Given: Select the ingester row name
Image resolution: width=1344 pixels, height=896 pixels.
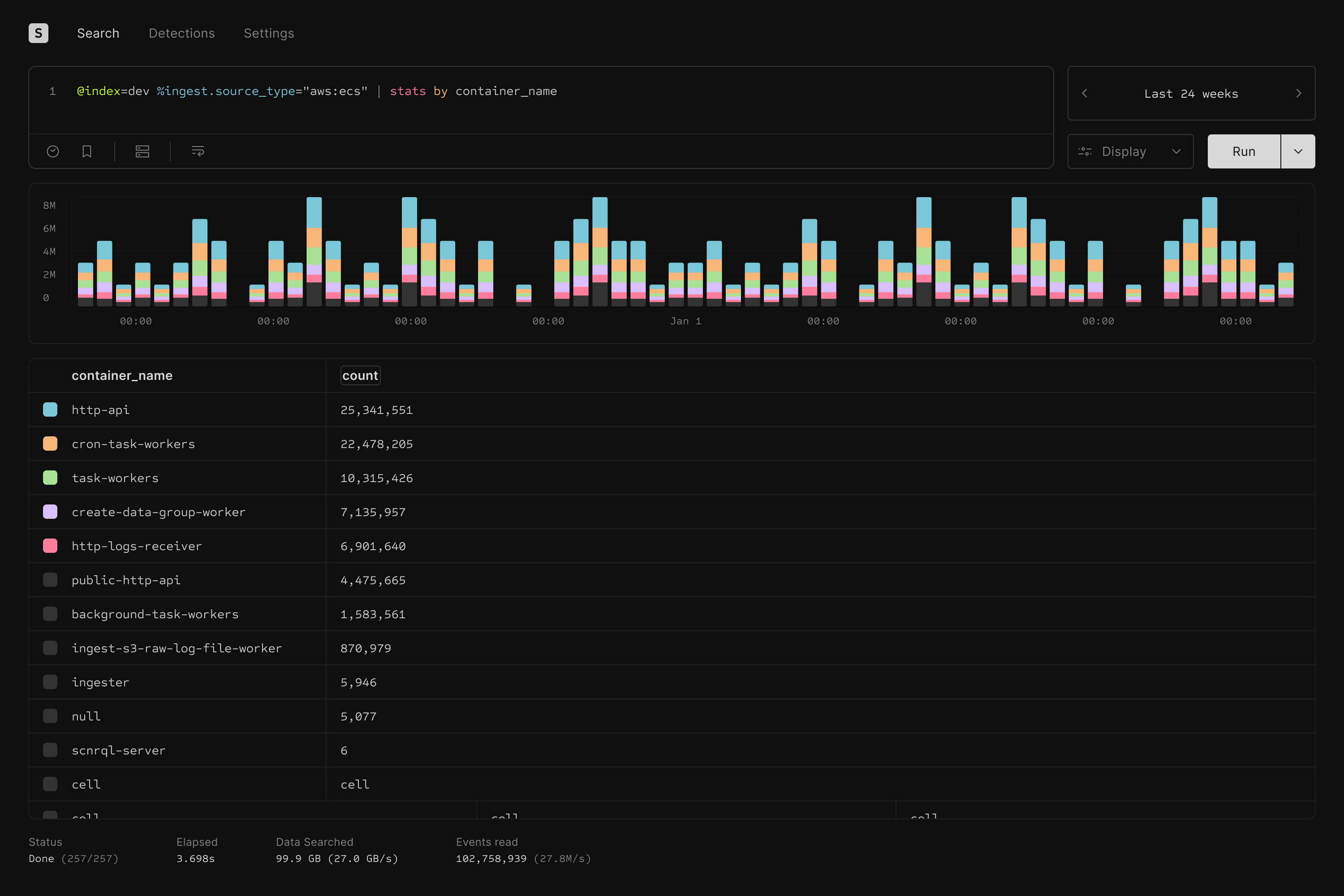Looking at the screenshot, I should click(100, 682).
